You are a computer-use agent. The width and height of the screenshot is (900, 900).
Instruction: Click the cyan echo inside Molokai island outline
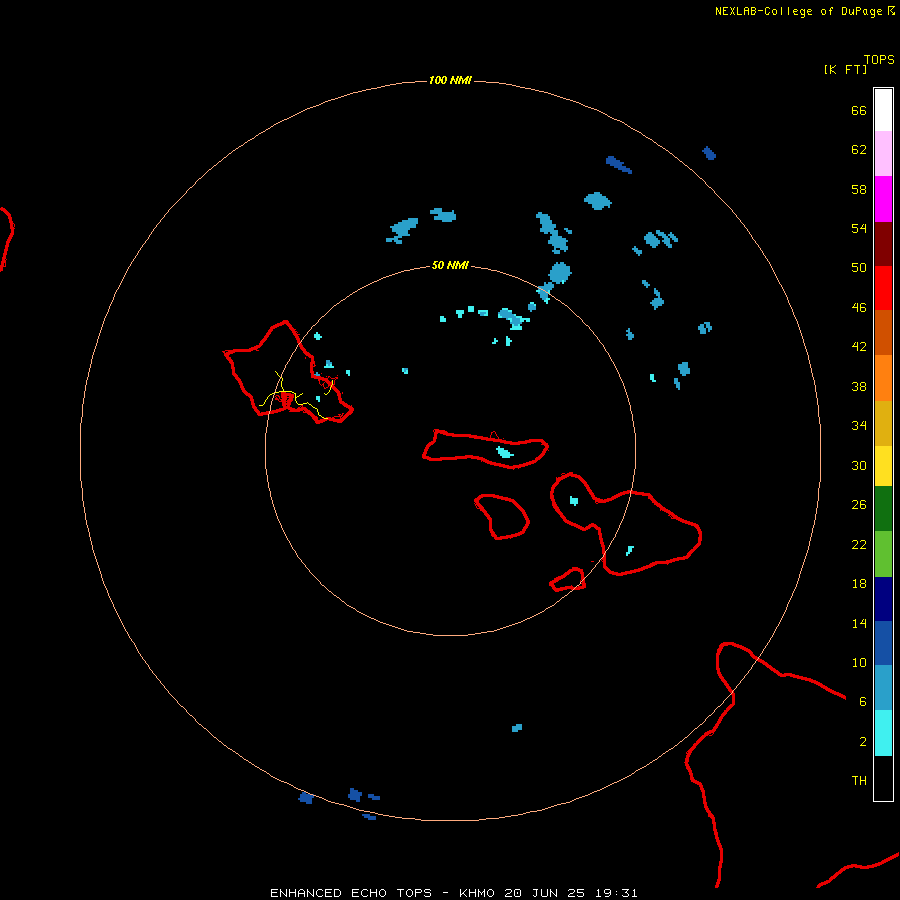tap(505, 452)
